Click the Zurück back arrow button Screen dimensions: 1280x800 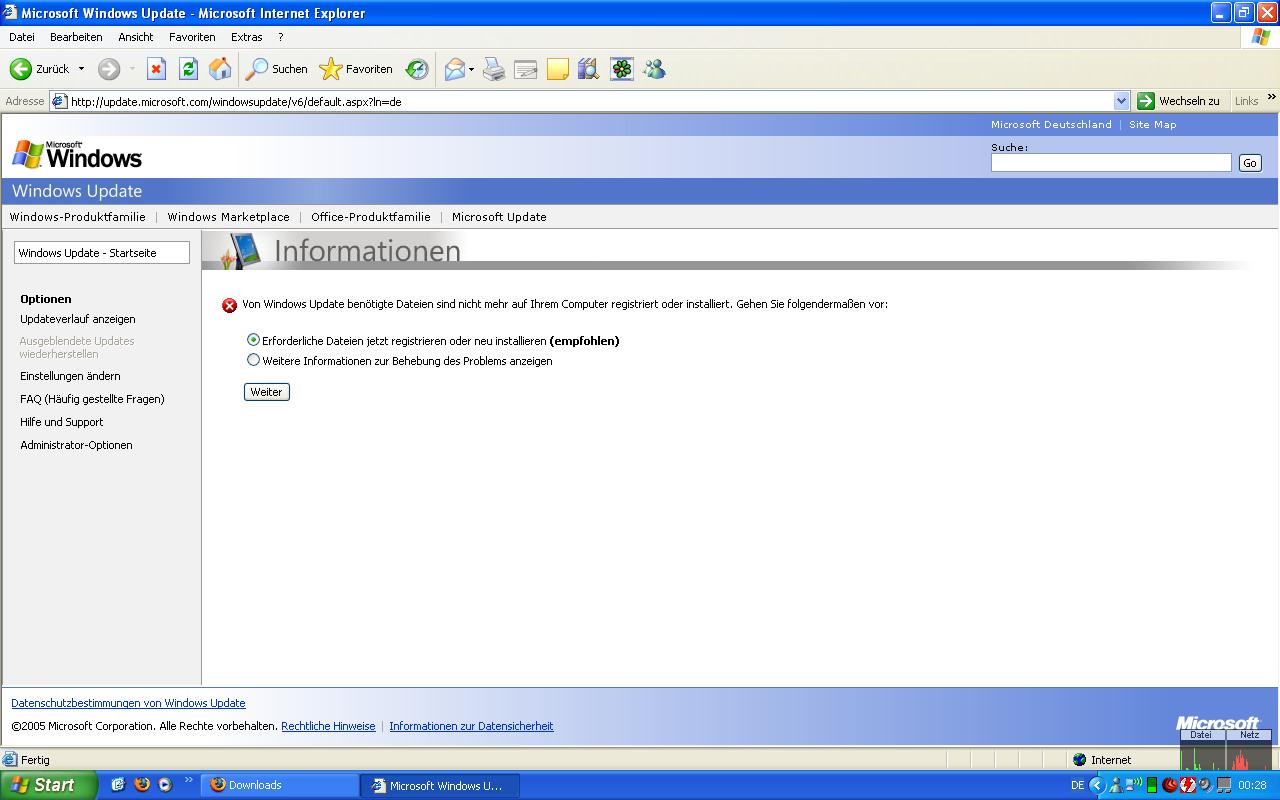(x=39, y=69)
